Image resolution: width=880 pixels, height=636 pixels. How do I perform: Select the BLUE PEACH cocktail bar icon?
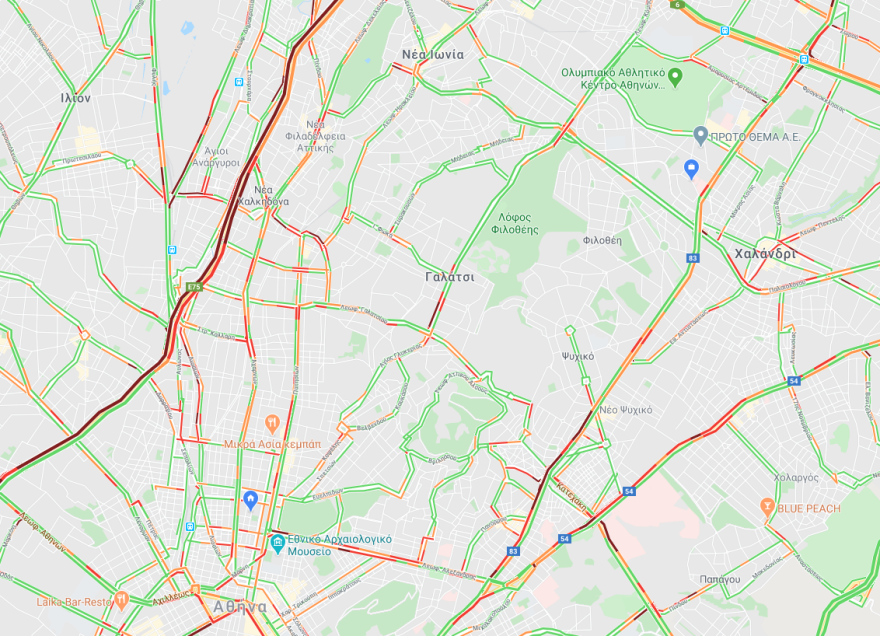(767, 507)
